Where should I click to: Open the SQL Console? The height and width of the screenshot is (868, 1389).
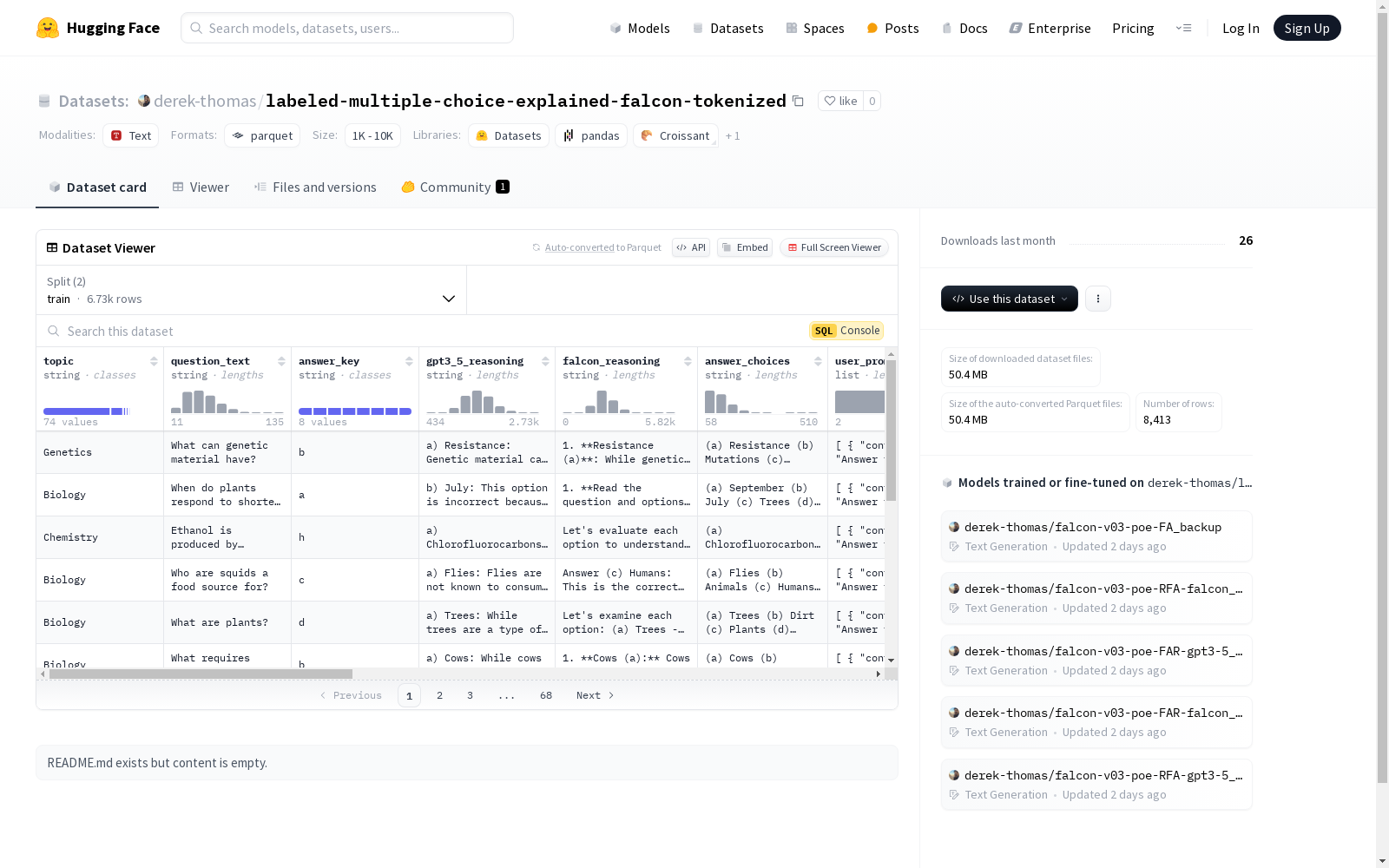(846, 331)
